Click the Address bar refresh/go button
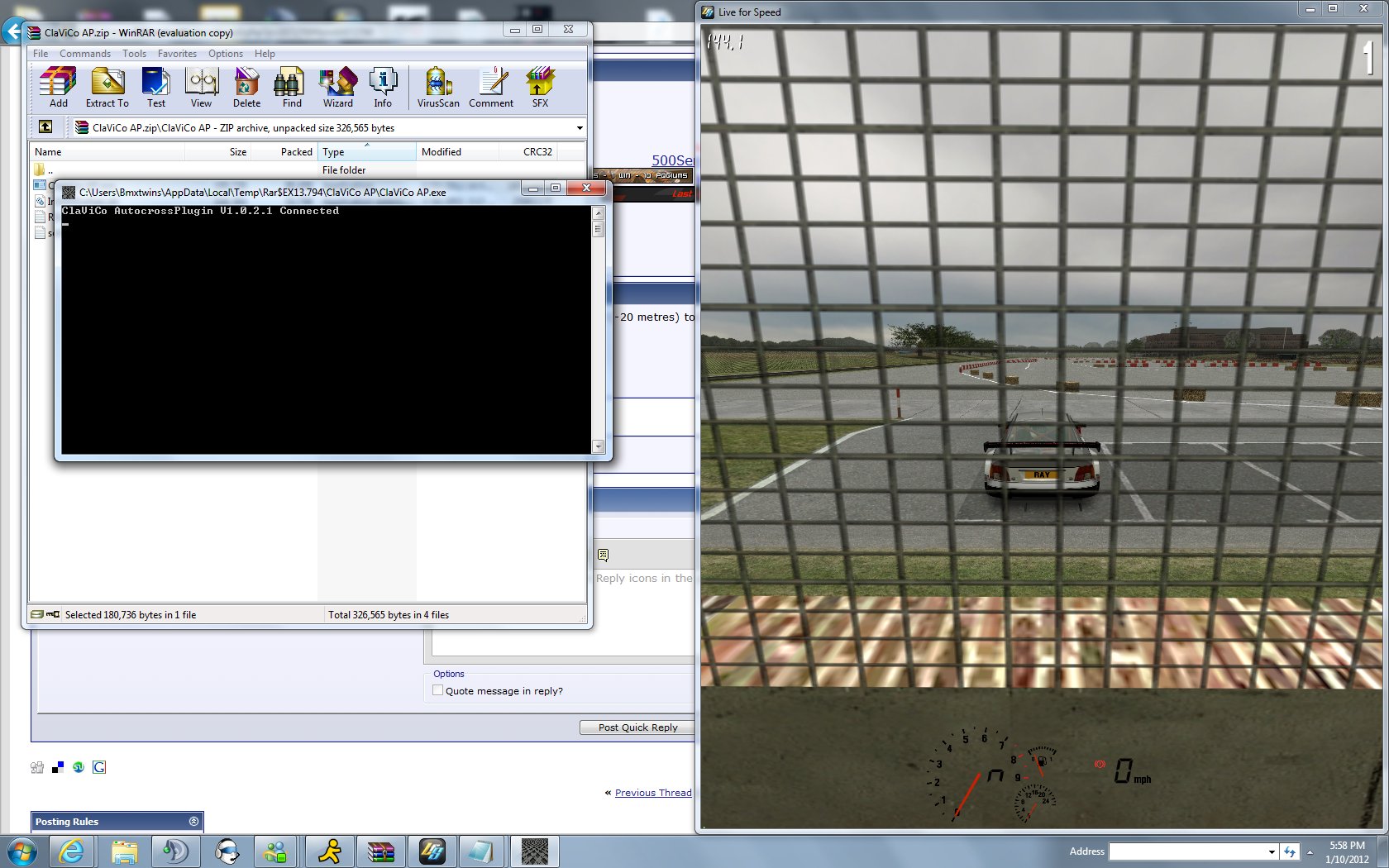 [x=1289, y=851]
